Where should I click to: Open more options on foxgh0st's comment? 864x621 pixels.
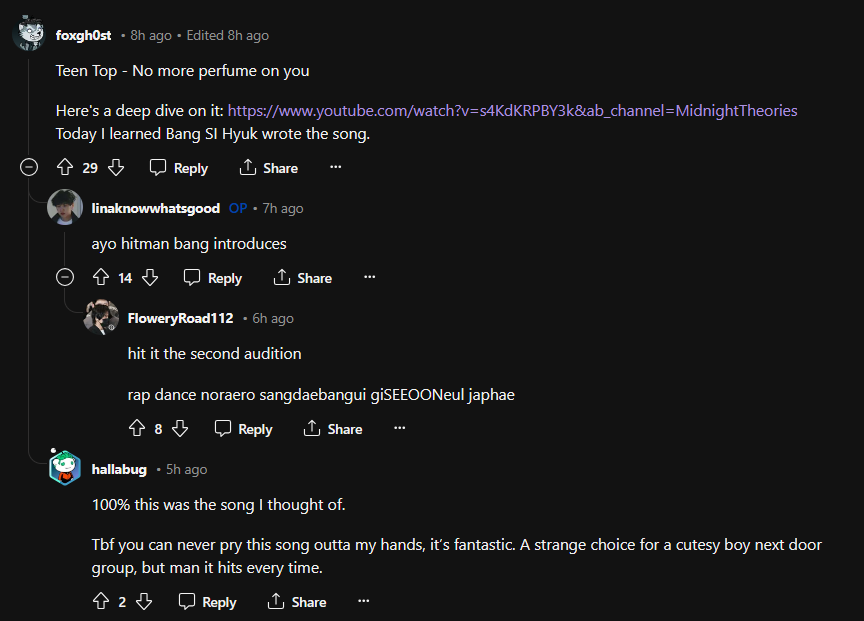pyautogui.click(x=335, y=168)
